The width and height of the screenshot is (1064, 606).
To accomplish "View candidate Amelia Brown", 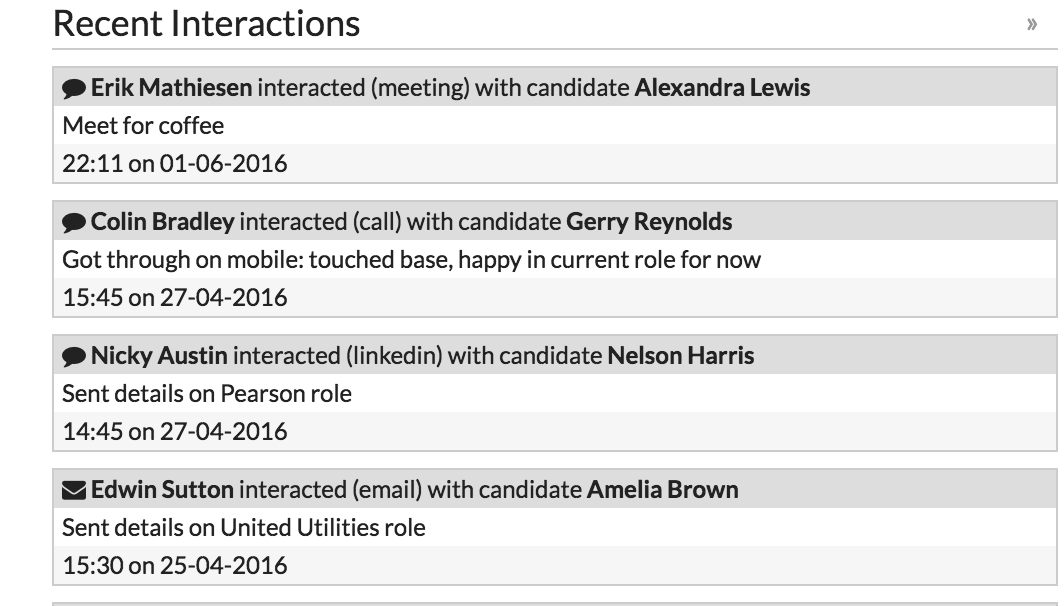I will [662, 489].
